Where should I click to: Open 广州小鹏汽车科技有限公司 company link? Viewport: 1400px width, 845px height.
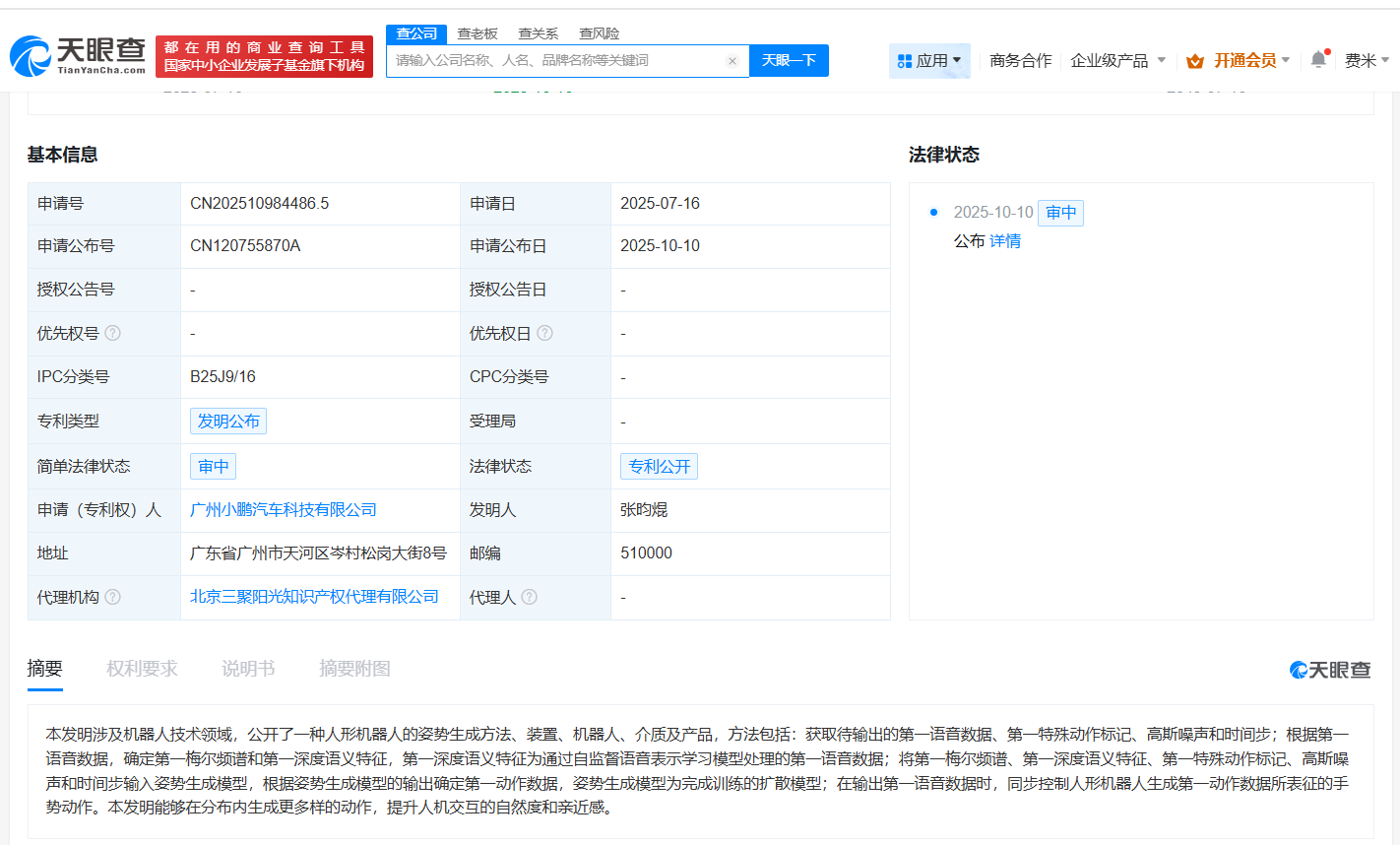coord(284,510)
